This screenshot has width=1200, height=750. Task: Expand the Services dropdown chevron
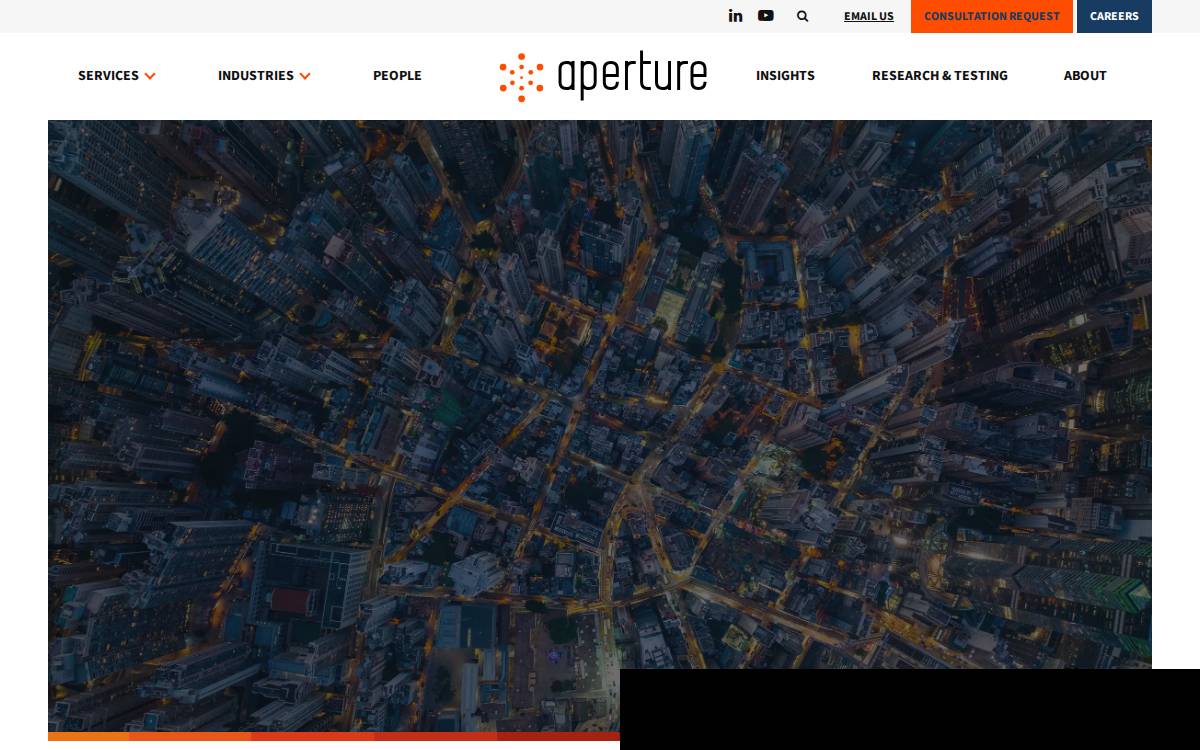pos(150,76)
